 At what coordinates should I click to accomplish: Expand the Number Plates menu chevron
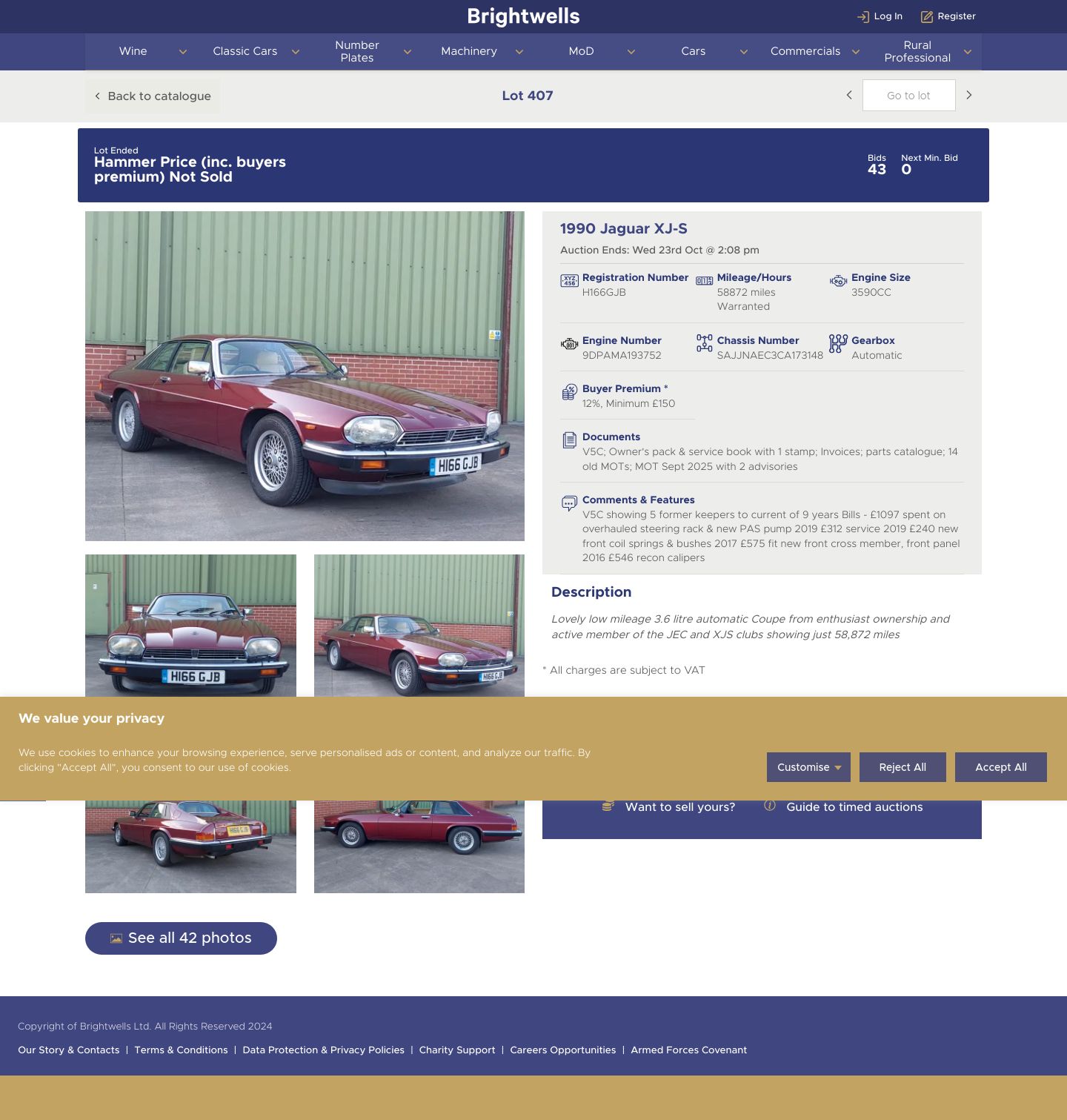click(x=407, y=52)
